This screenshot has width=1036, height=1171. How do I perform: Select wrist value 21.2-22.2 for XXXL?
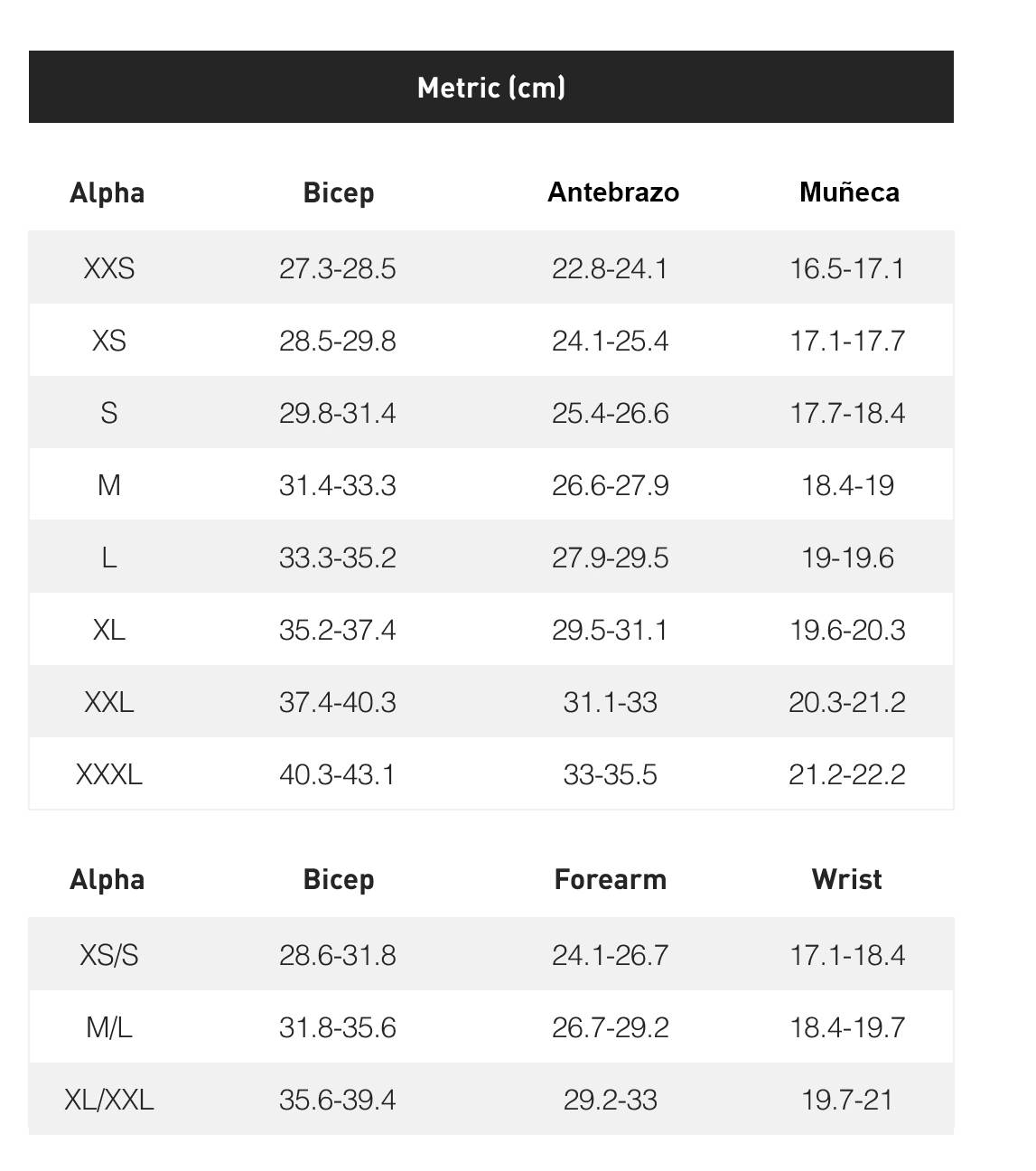tap(847, 774)
